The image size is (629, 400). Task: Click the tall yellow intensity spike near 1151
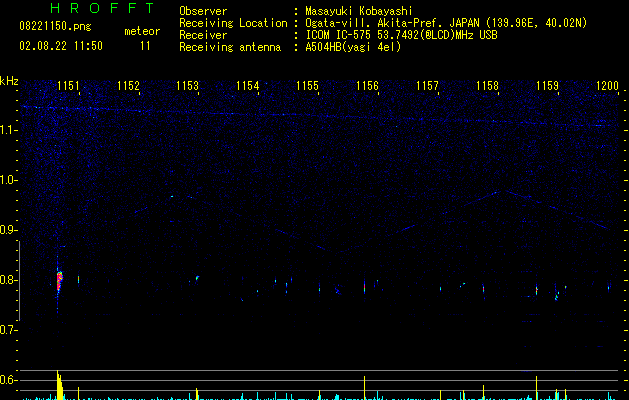59,385
